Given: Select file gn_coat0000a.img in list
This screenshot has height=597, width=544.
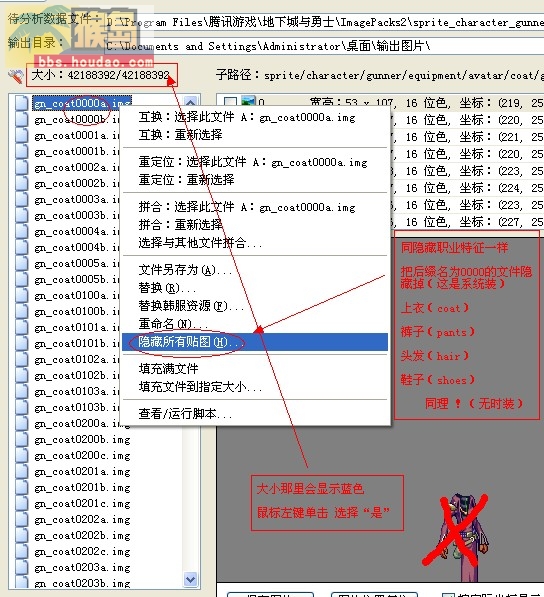Looking at the screenshot, I should pos(82,103).
